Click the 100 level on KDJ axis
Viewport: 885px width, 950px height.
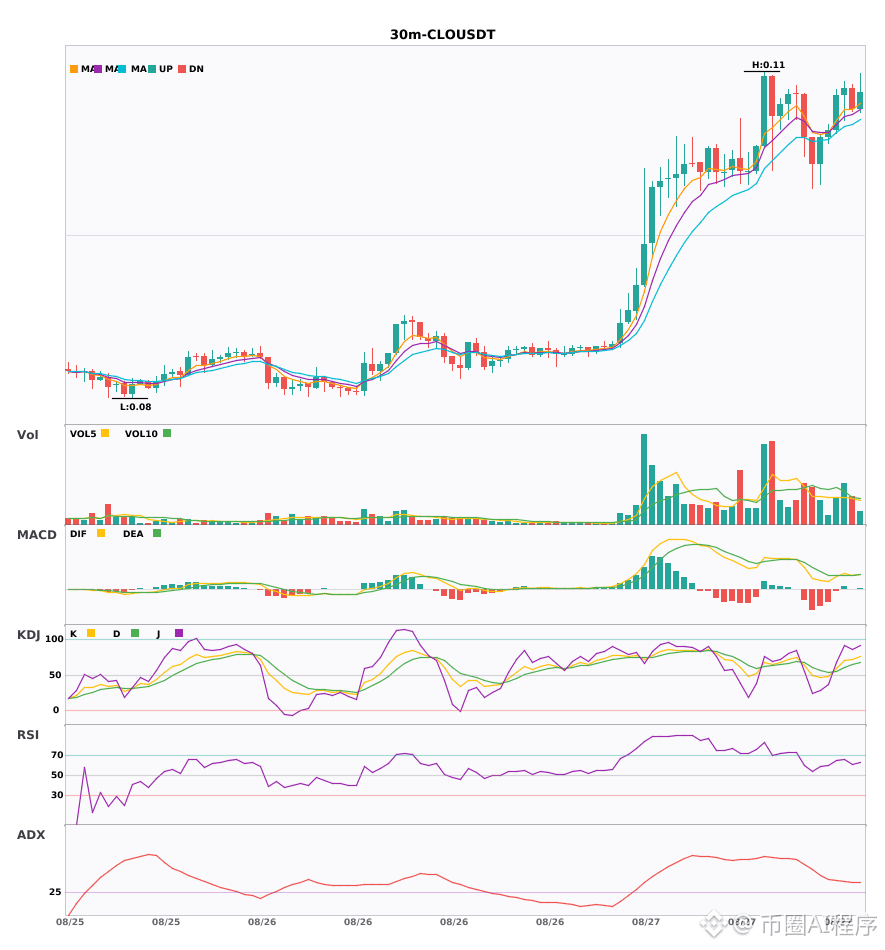point(55,639)
